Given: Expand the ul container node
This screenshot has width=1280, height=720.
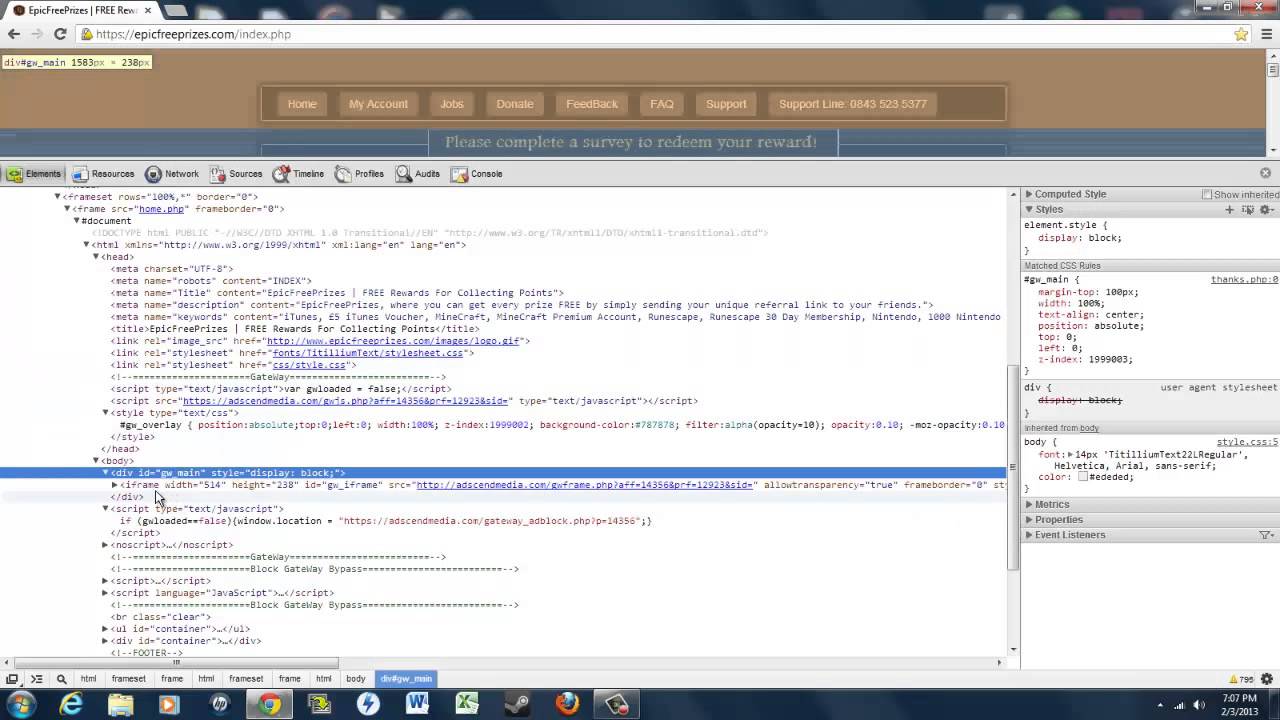Looking at the screenshot, I should pos(105,629).
